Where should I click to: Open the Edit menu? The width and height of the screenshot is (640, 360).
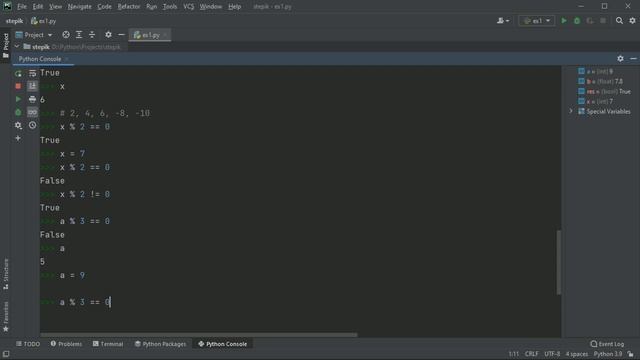pyautogui.click(x=38, y=7)
